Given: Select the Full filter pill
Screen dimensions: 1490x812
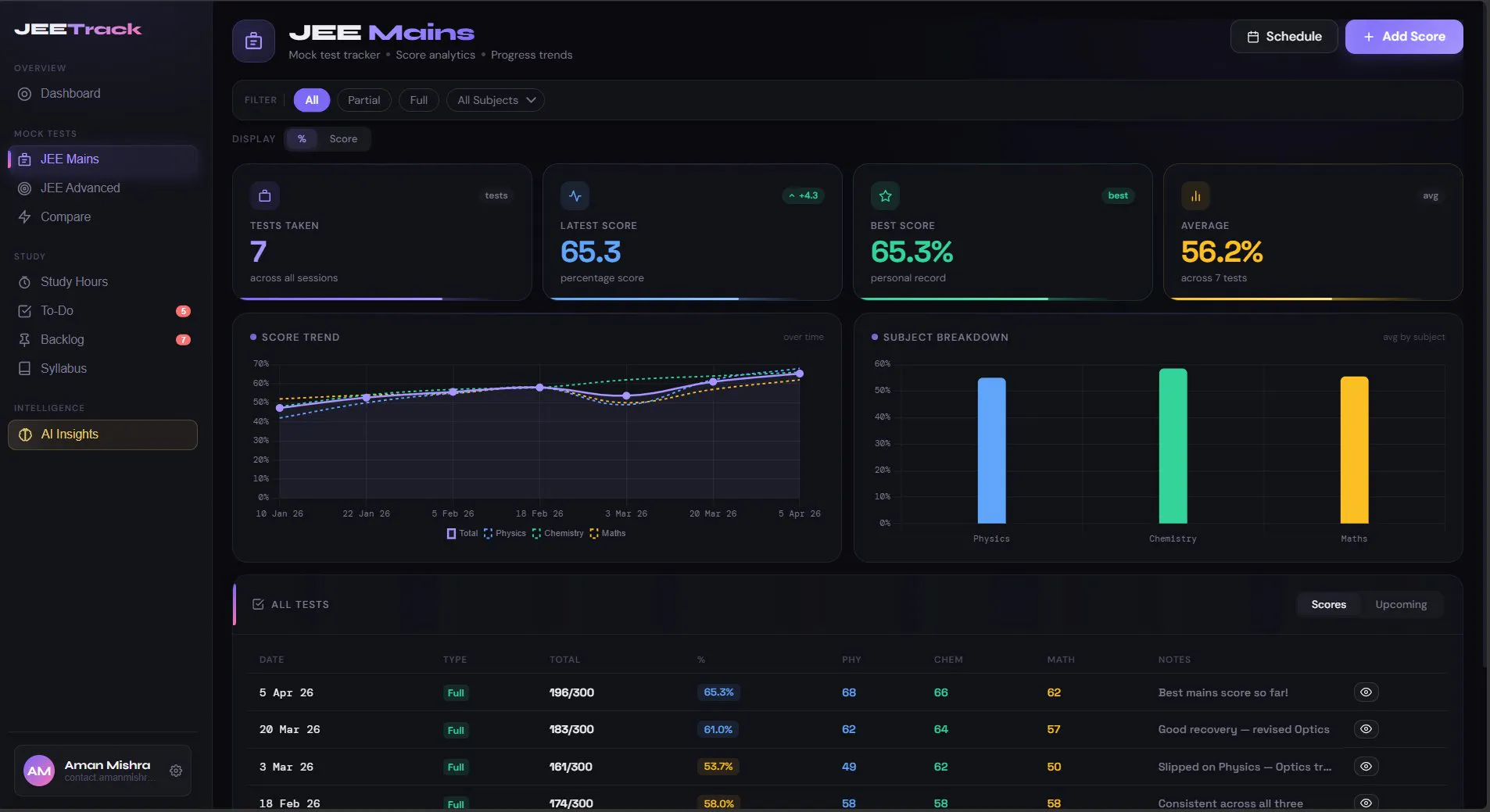Looking at the screenshot, I should pos(419,100).
